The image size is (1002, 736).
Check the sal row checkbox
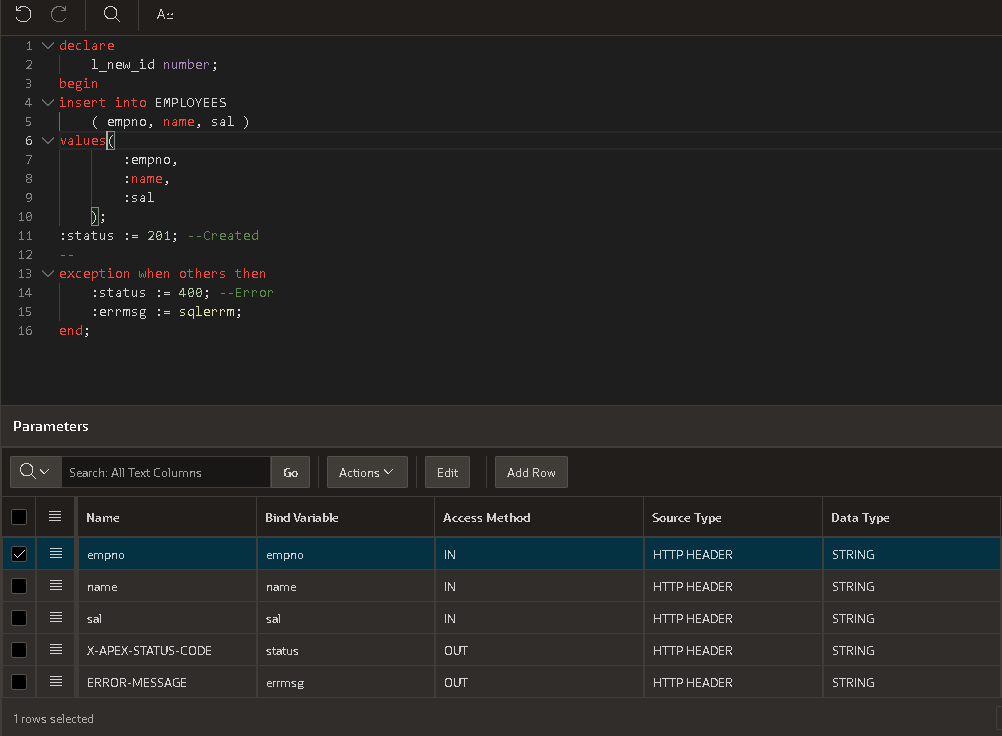pyautogui.click(x=19, y=618)
